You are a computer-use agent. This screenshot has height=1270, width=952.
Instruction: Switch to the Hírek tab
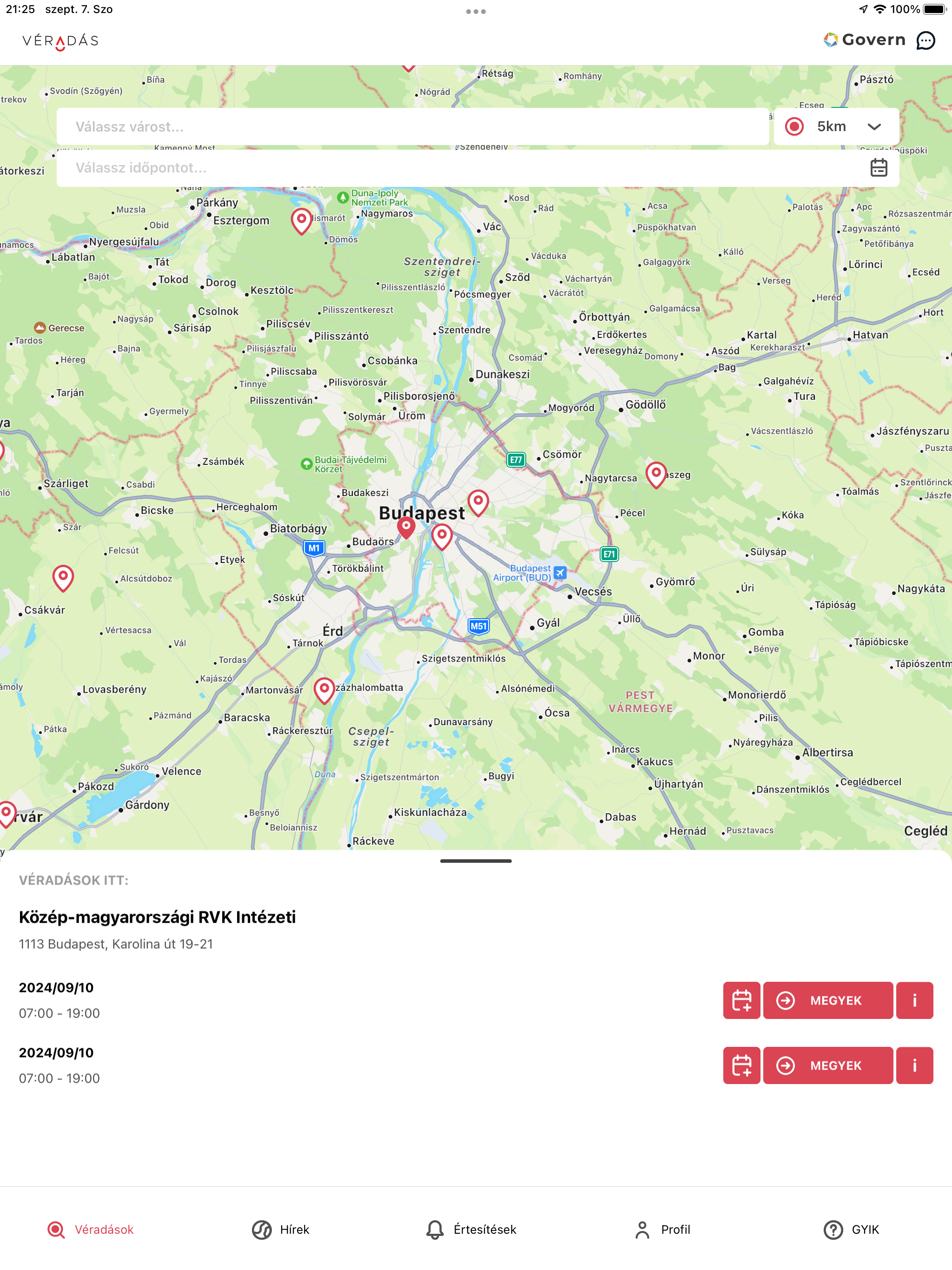coord(281,1229)
